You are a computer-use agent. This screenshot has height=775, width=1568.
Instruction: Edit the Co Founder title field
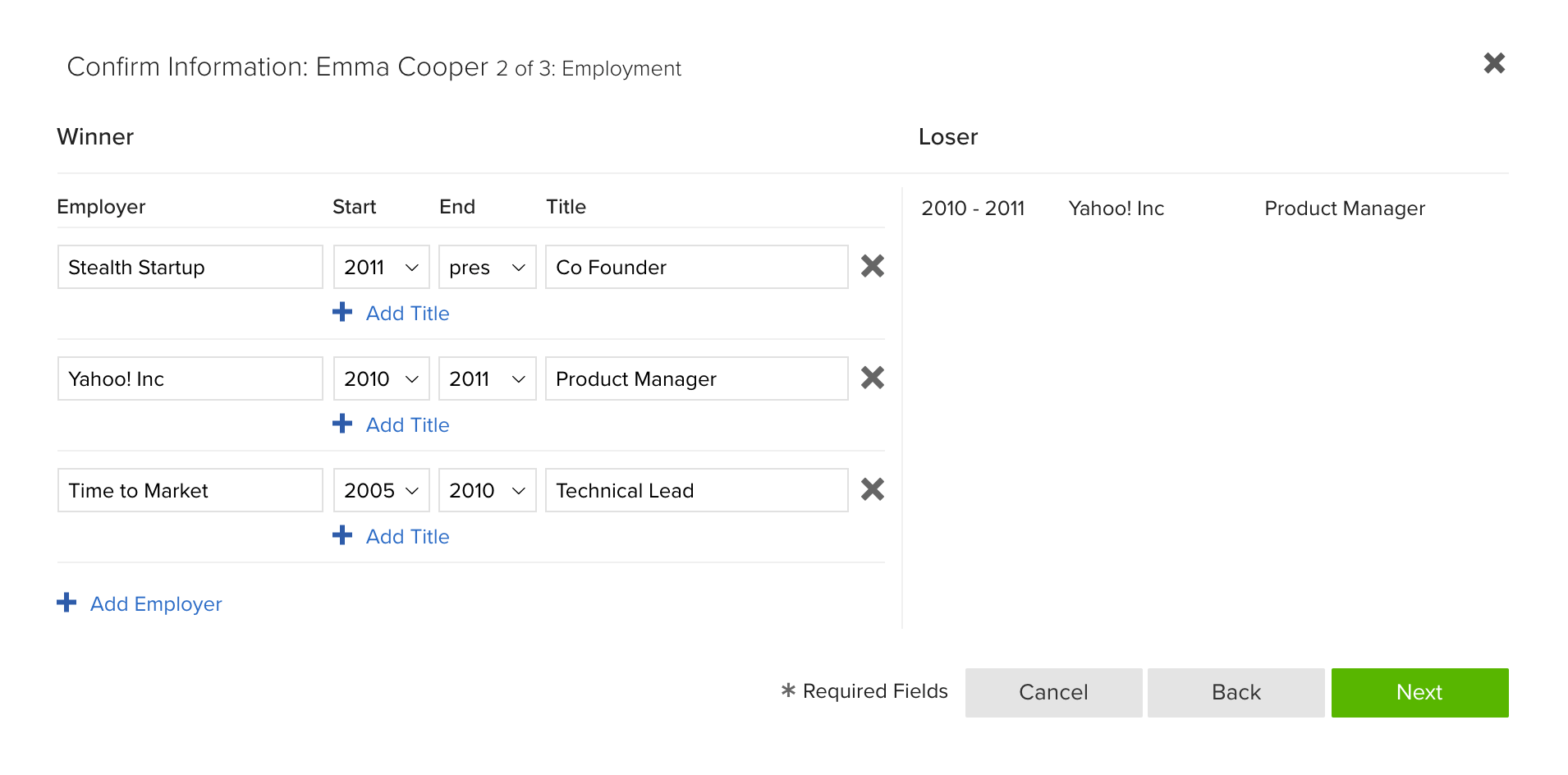[696, 267]
